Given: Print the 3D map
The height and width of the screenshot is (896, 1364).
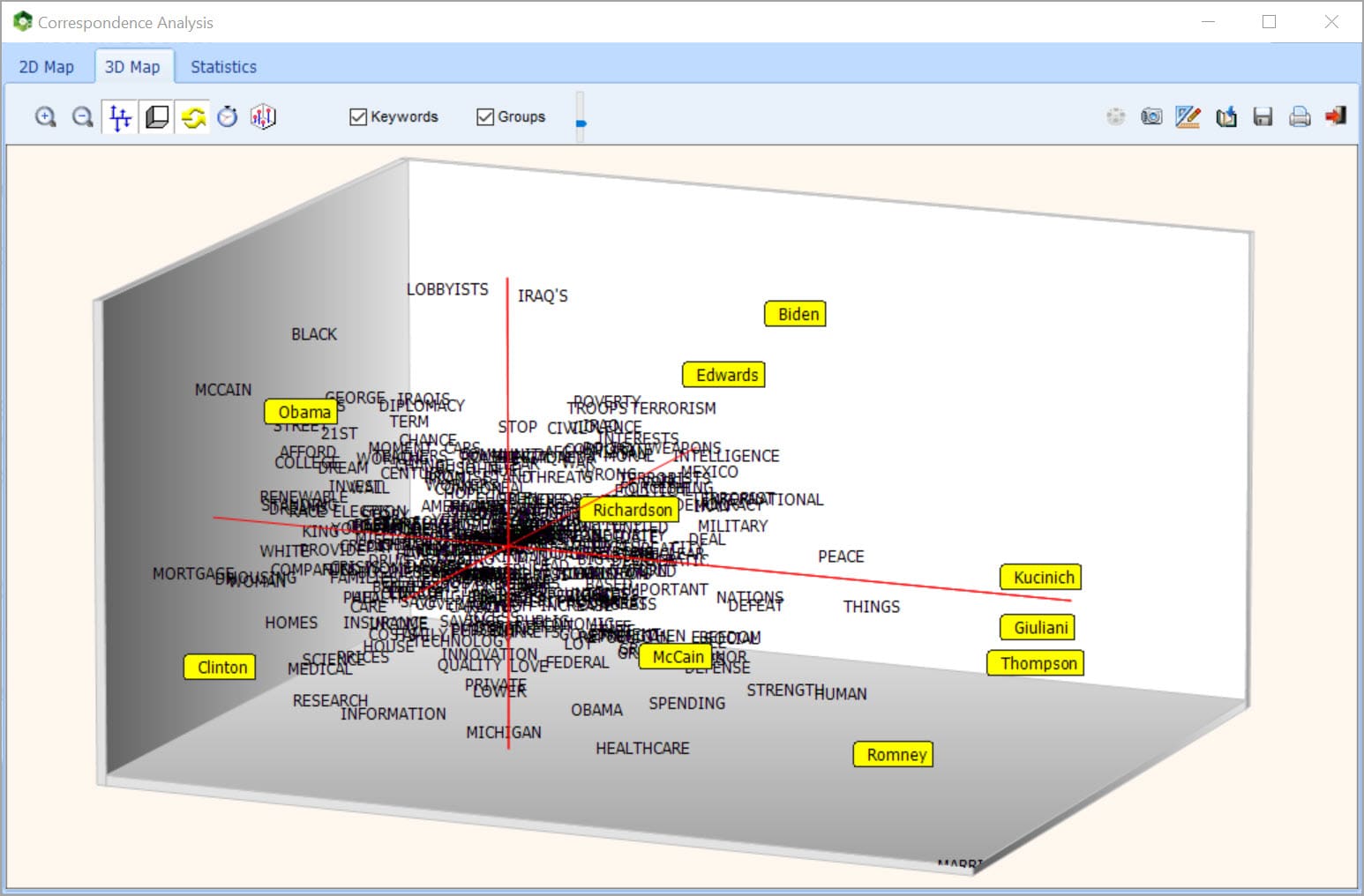Looking at the screenshot, I should pyautogui.click(x=1300, y=116).
